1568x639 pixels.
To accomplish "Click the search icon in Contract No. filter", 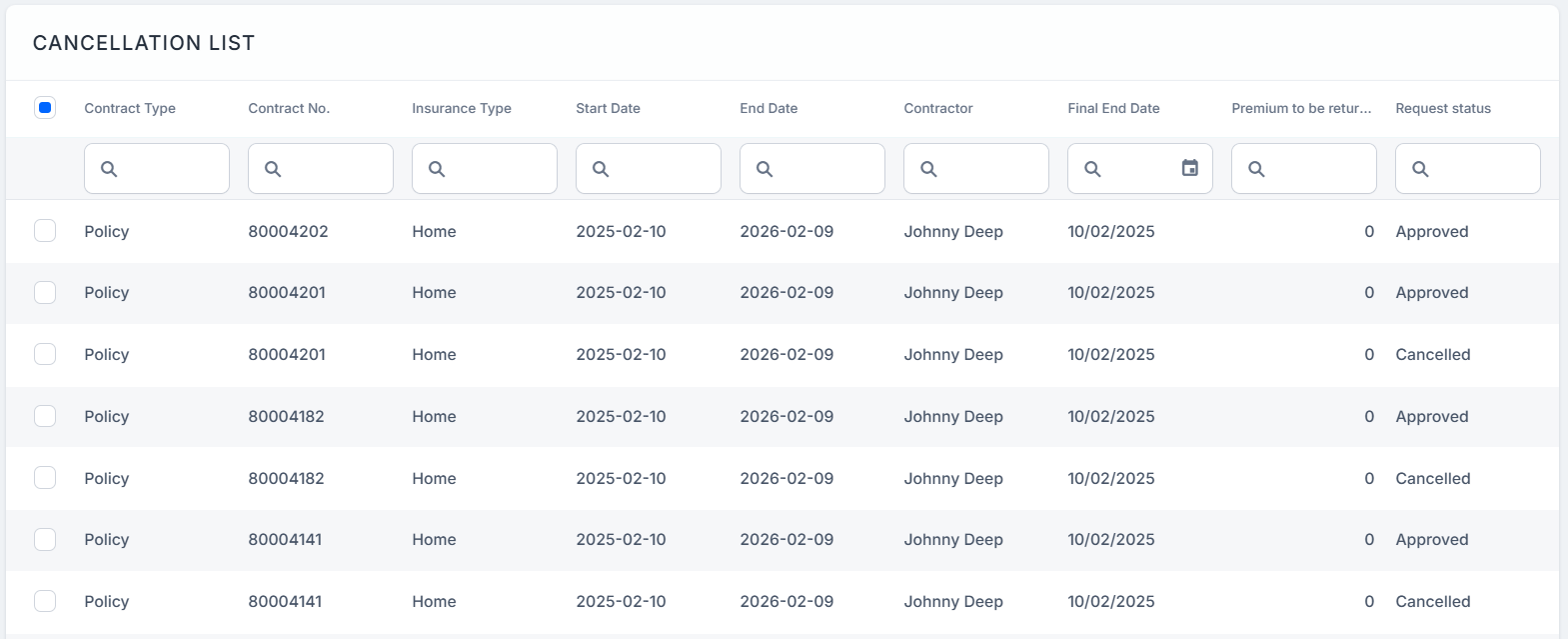I will click(x=273, y=169).
